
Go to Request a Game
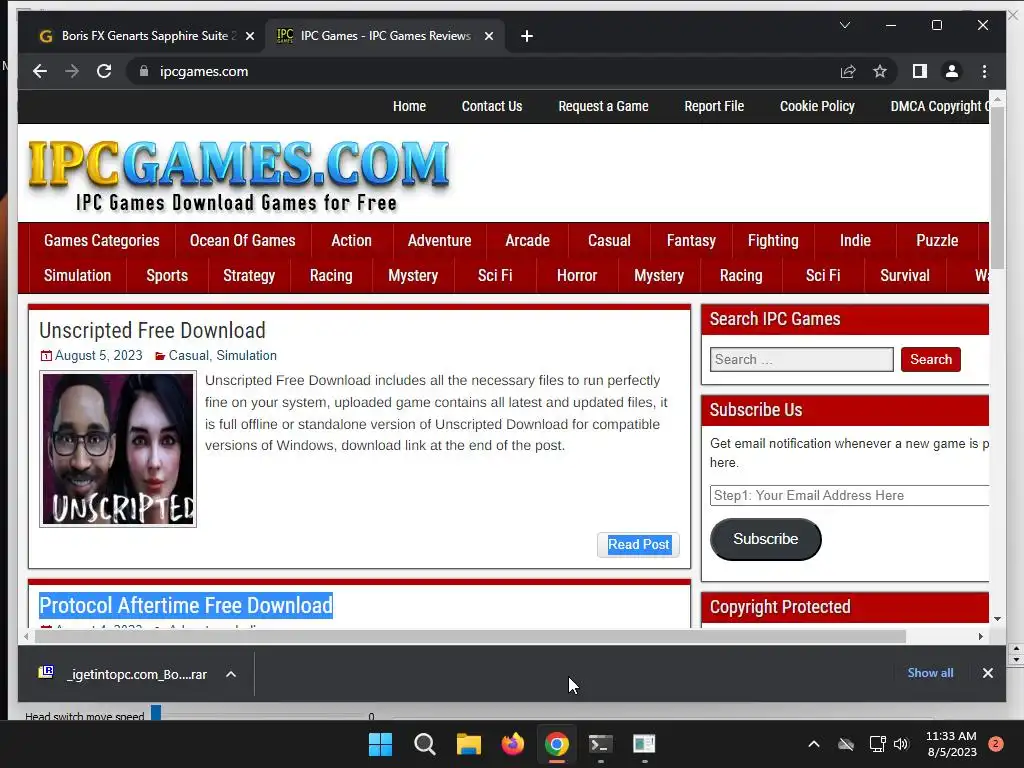coord(603,106)
